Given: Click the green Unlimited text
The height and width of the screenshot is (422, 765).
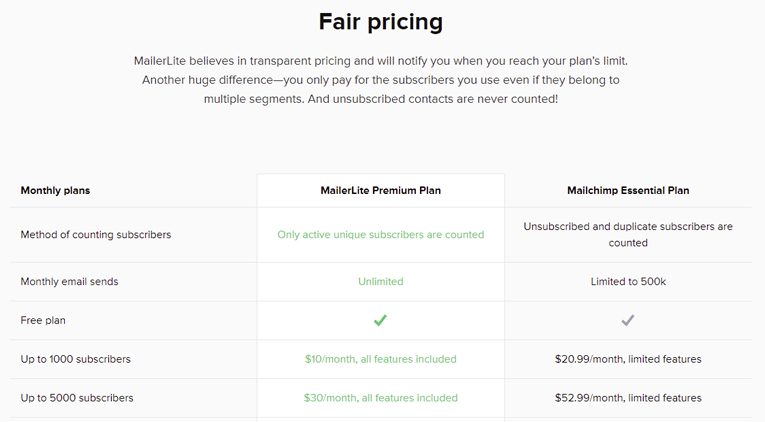Looking at the screenshot, I should (x=381, y=281).
